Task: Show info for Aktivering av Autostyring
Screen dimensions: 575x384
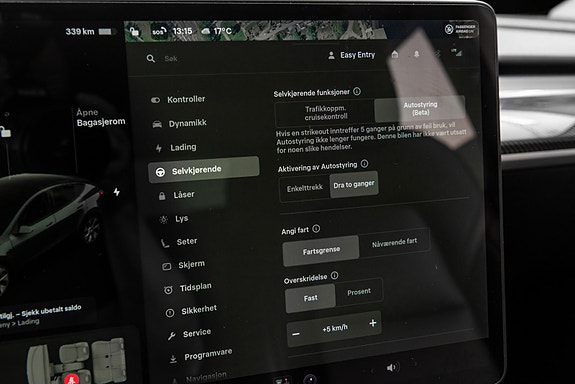Action: (364, 164)
